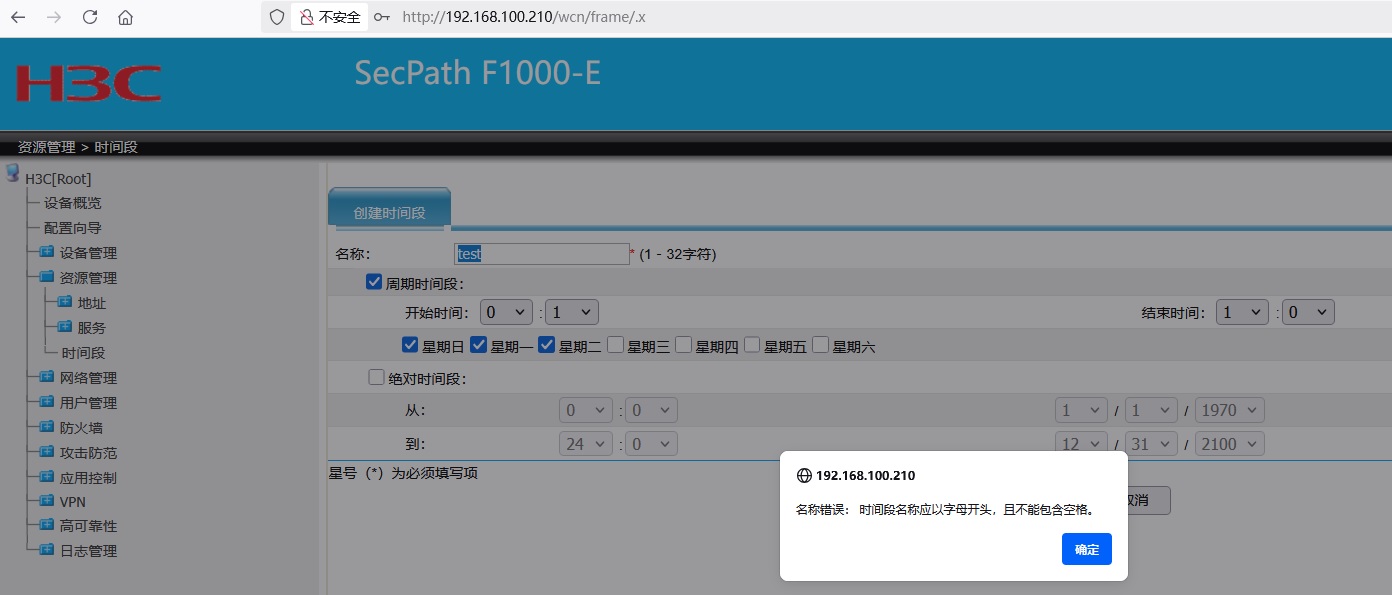The width and height of the screenshot is (1392, 595).
Task: Click the partially hidden 取消 button
Action: pos(1148,500)
